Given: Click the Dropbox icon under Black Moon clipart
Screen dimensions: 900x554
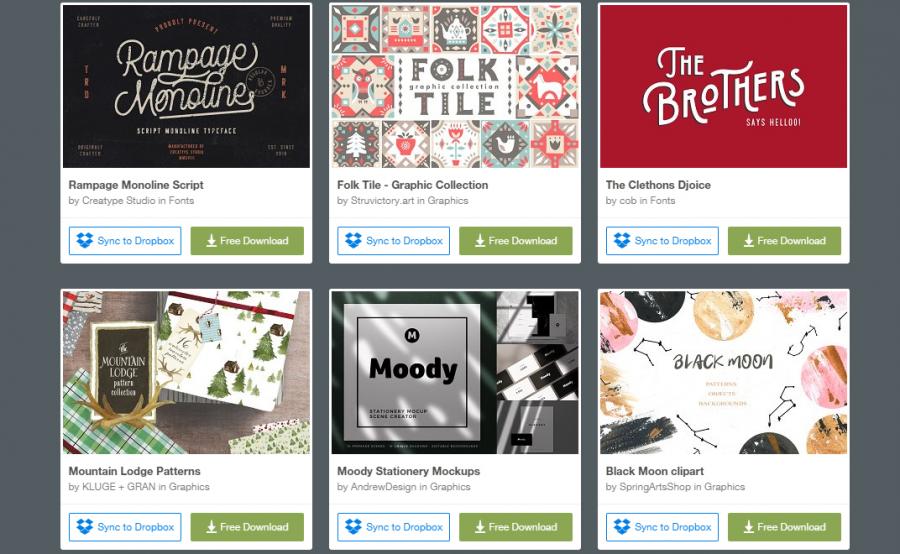Looking at the screenshot, I should pyautogui.click(x=622, y=526).
